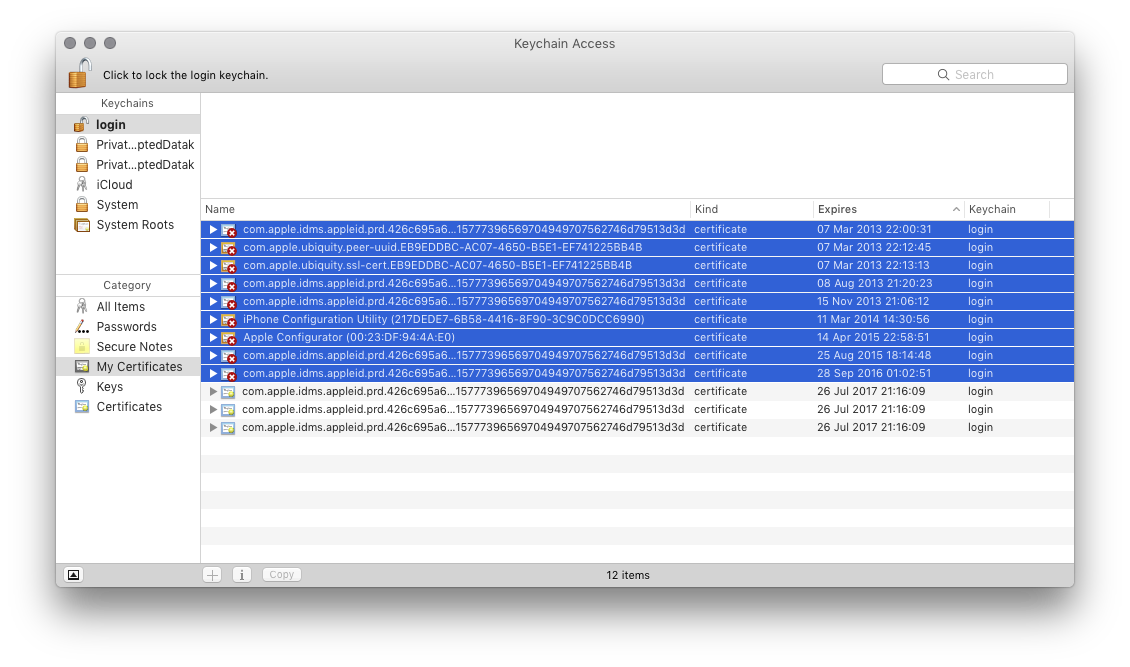The width and height of the screenshot is (1130, 667).
Task: Click into the Search field
Action: pos(974,74)
